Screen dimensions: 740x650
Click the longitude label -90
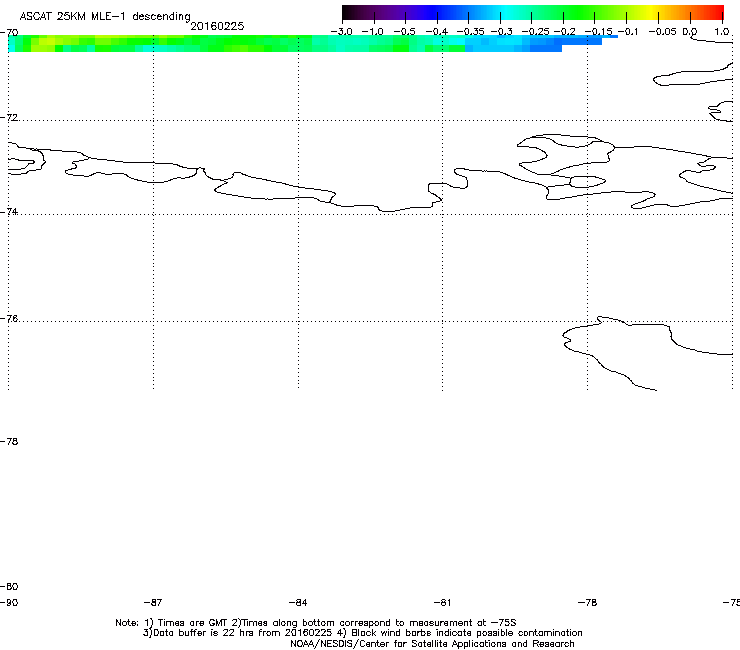click(9, 603)
